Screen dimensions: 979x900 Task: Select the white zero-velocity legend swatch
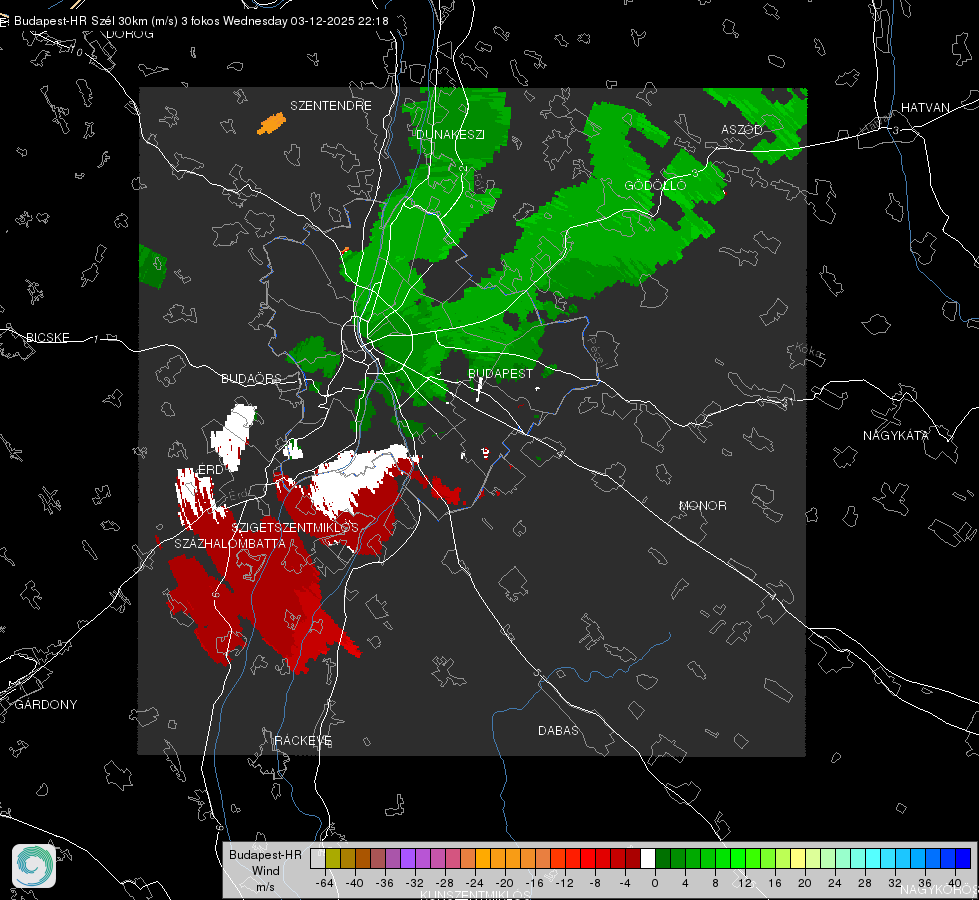tap(648, 858)
